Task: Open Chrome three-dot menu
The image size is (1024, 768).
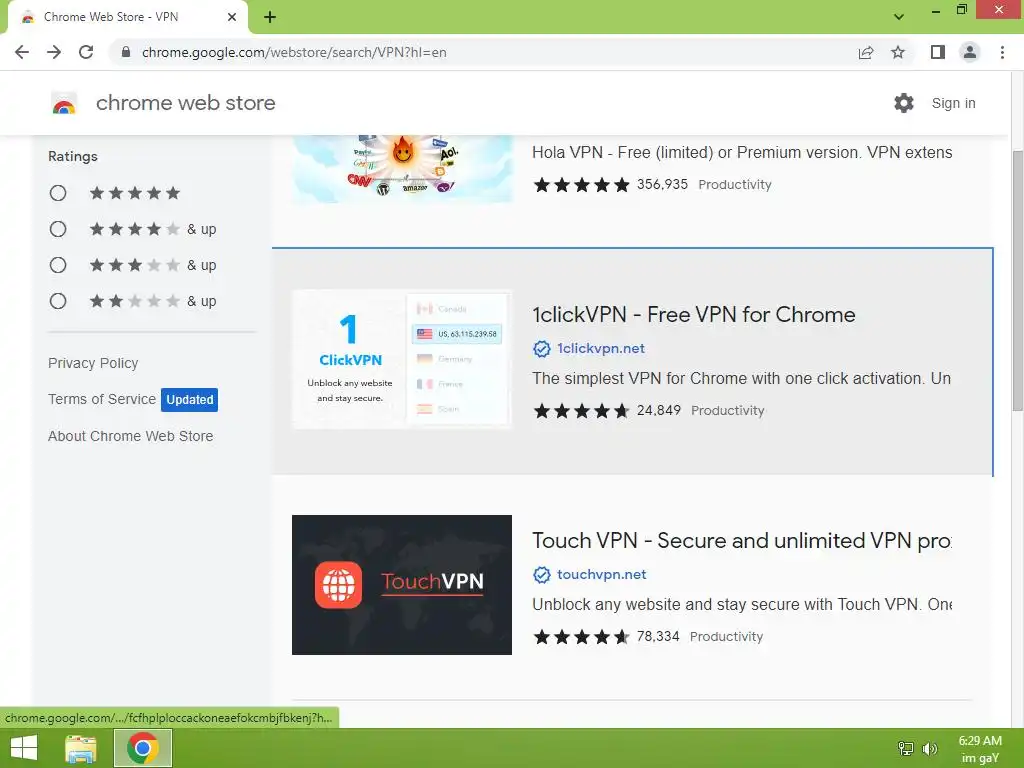Action: (x=1002, y=52)
